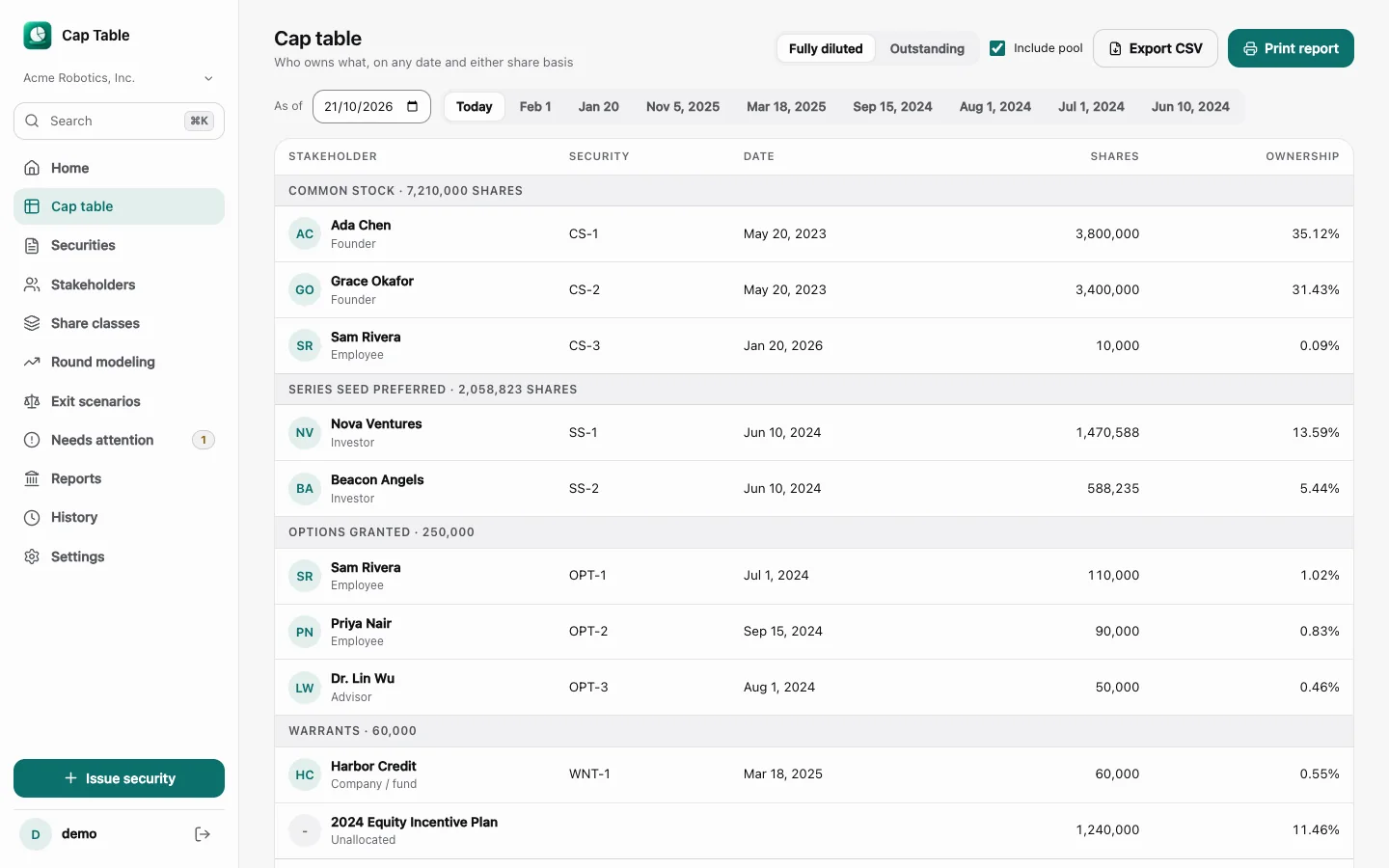
Task: Open Exit scenarios page
Action: point(119,401)
